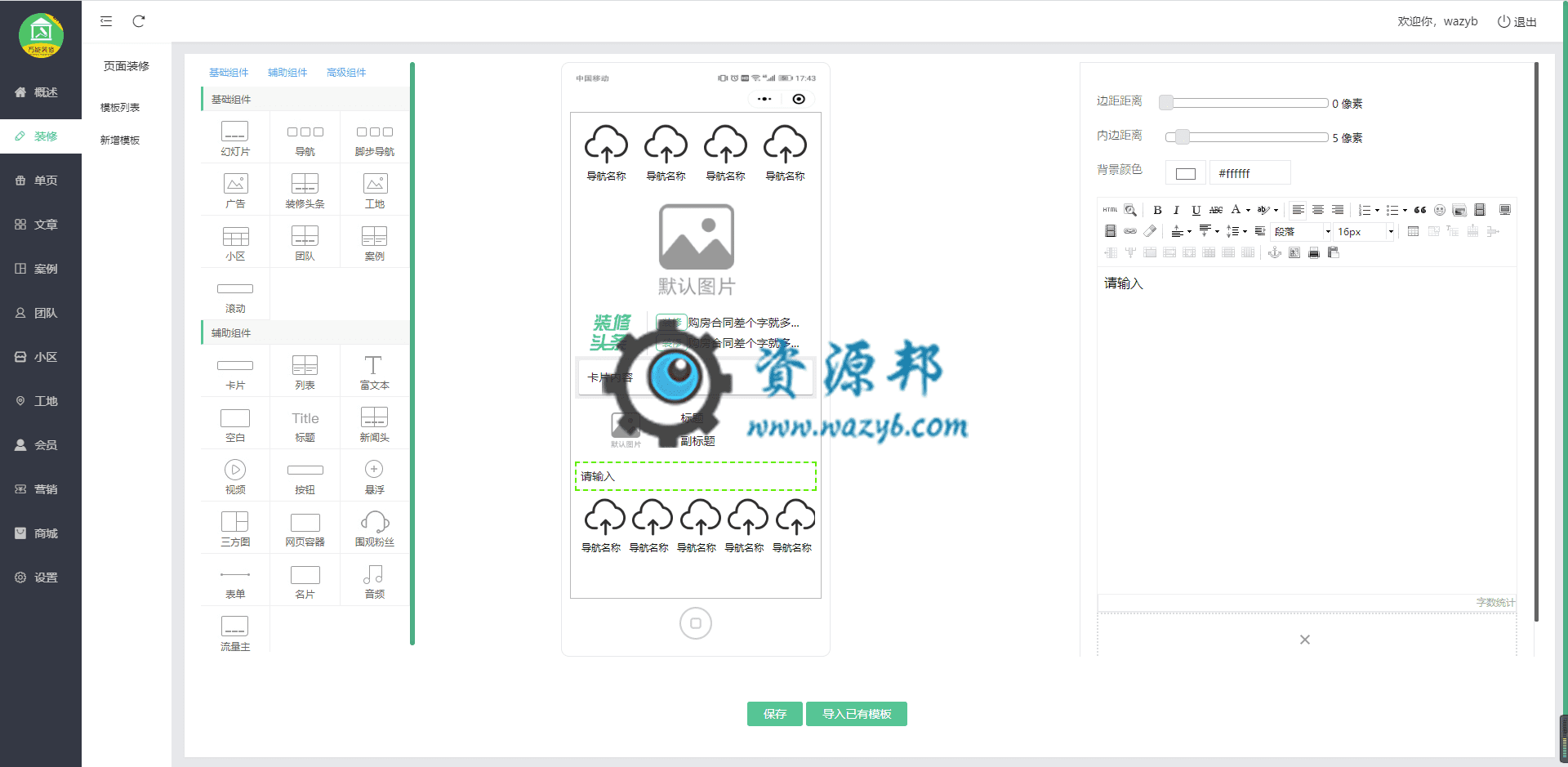Click the 页面装修 heading link
This screenshot has height=767, width=1568.
[127, 66]
